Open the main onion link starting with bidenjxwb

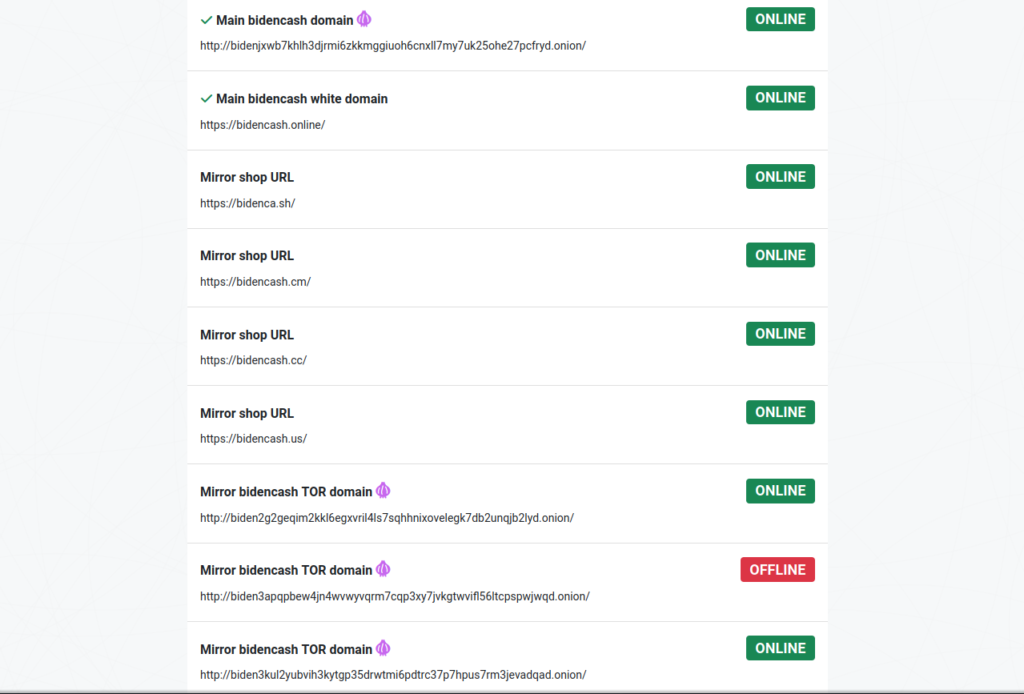pyautogui.click(x=393, y=46)
